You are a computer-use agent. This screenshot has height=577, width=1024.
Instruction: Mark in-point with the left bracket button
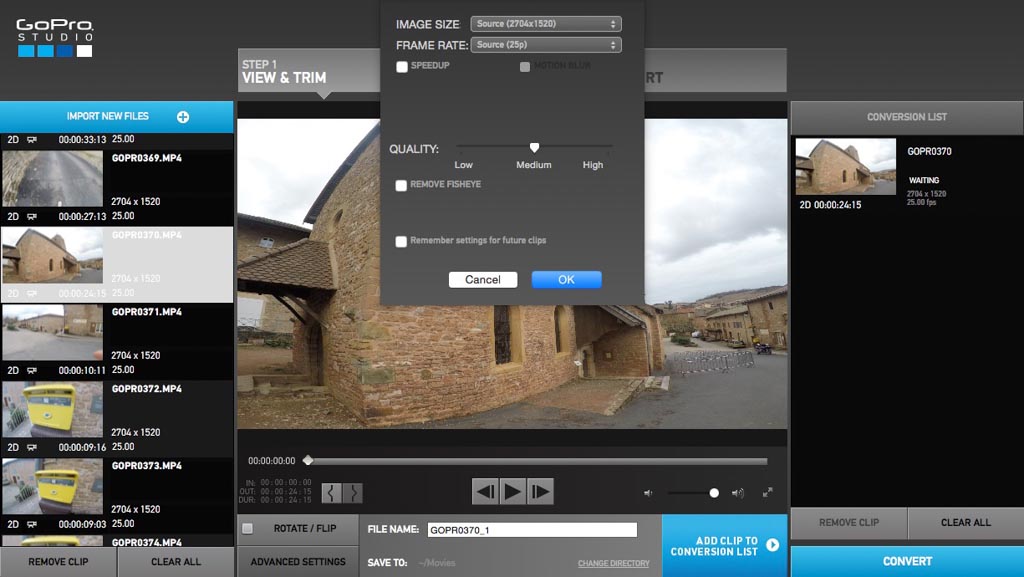click(331, 493)
